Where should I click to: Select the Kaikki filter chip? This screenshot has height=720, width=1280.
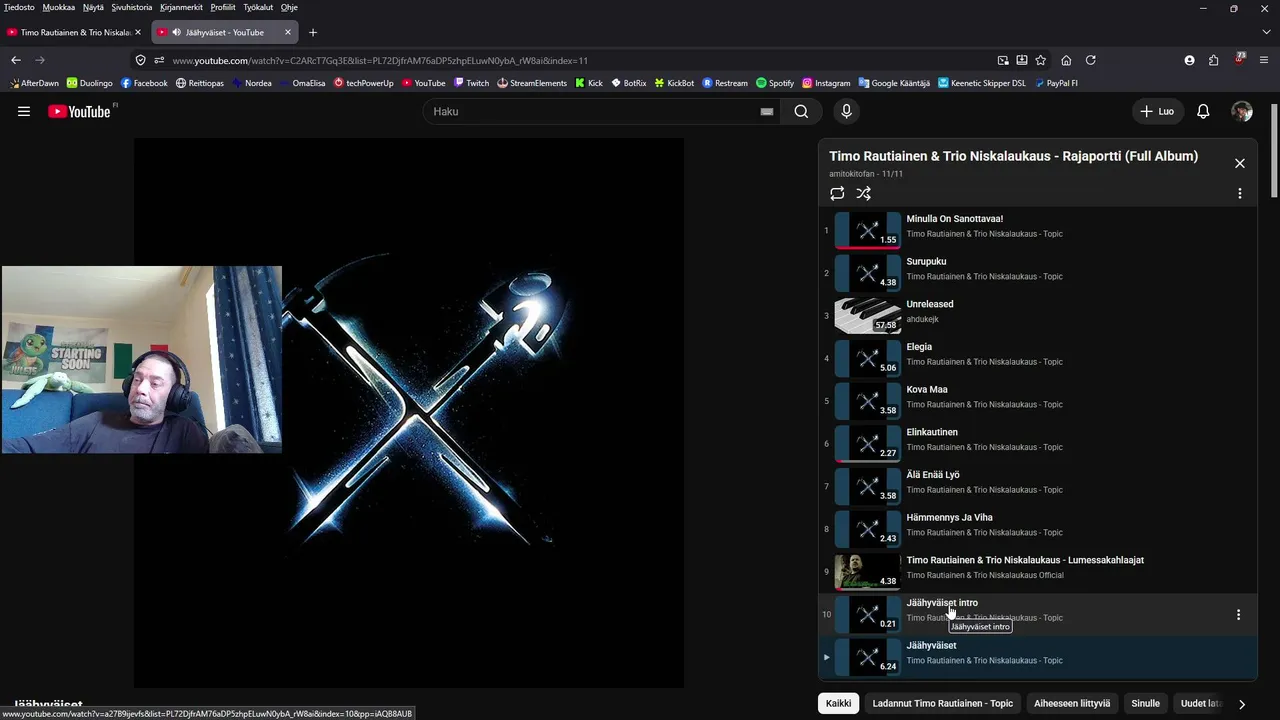(x=838, y=703)
